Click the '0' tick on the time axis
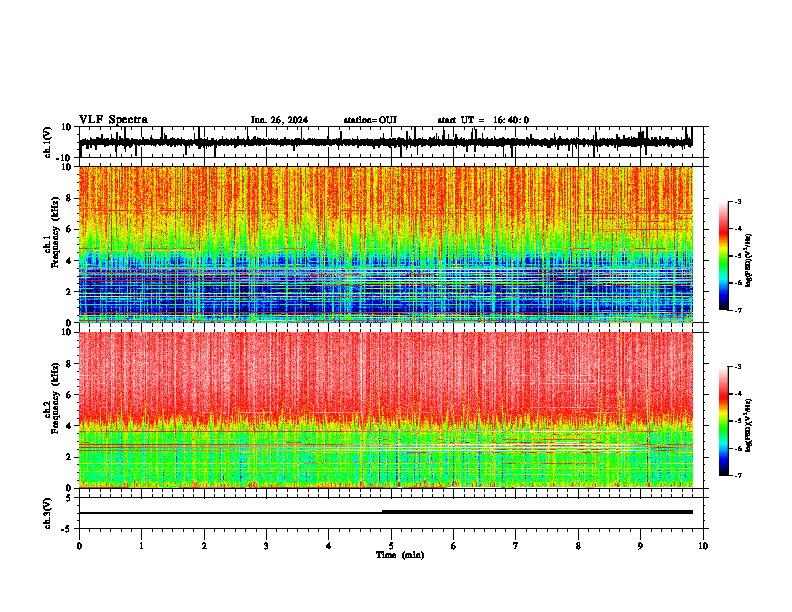This screenshot has height=612, width=792. tap(79, 546)
